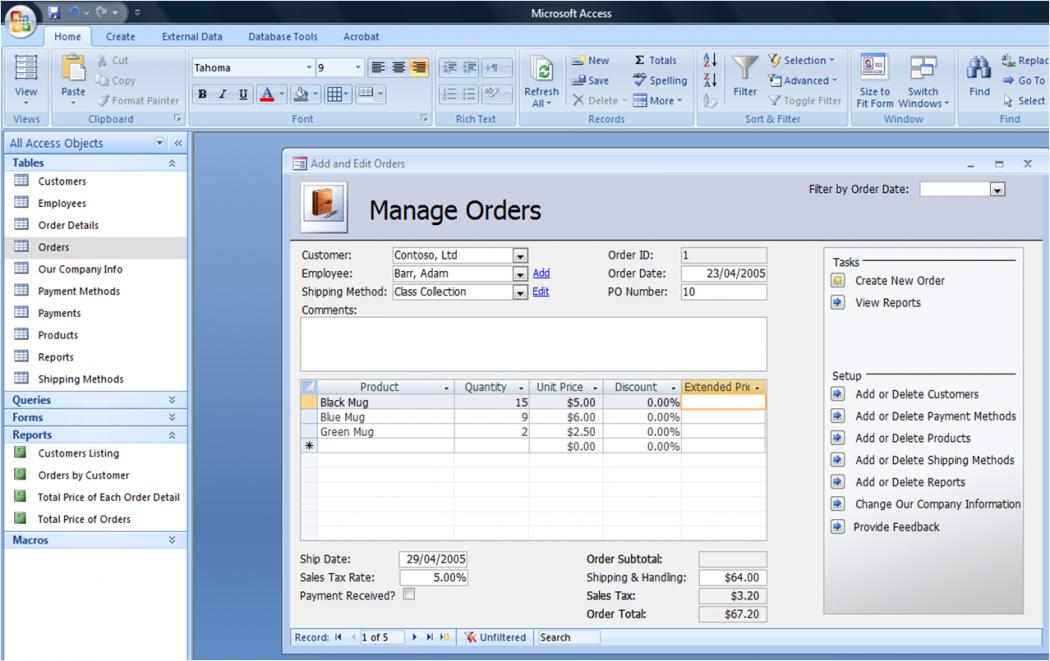Click the Comments text box
The width and height of the screenshot is (1050, 661).
click(x=533, y=344)
